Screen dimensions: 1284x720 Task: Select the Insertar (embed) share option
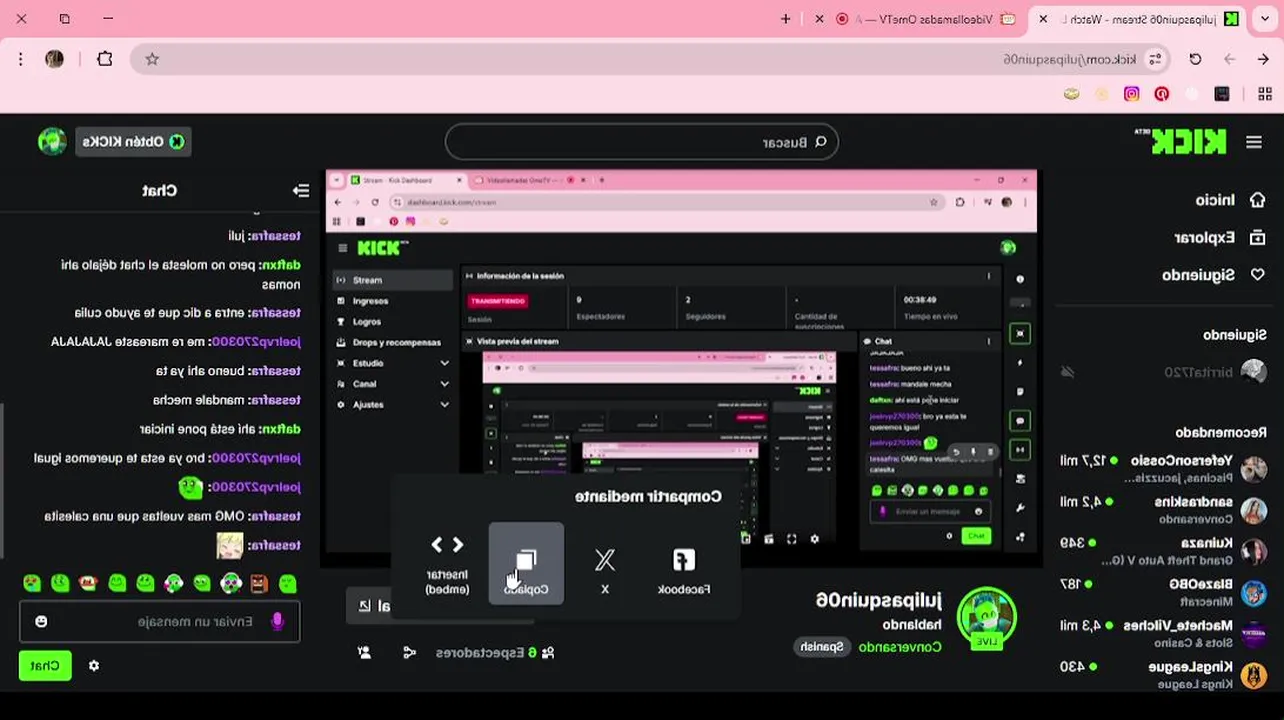pyautogui.click(x=447, y=565)
